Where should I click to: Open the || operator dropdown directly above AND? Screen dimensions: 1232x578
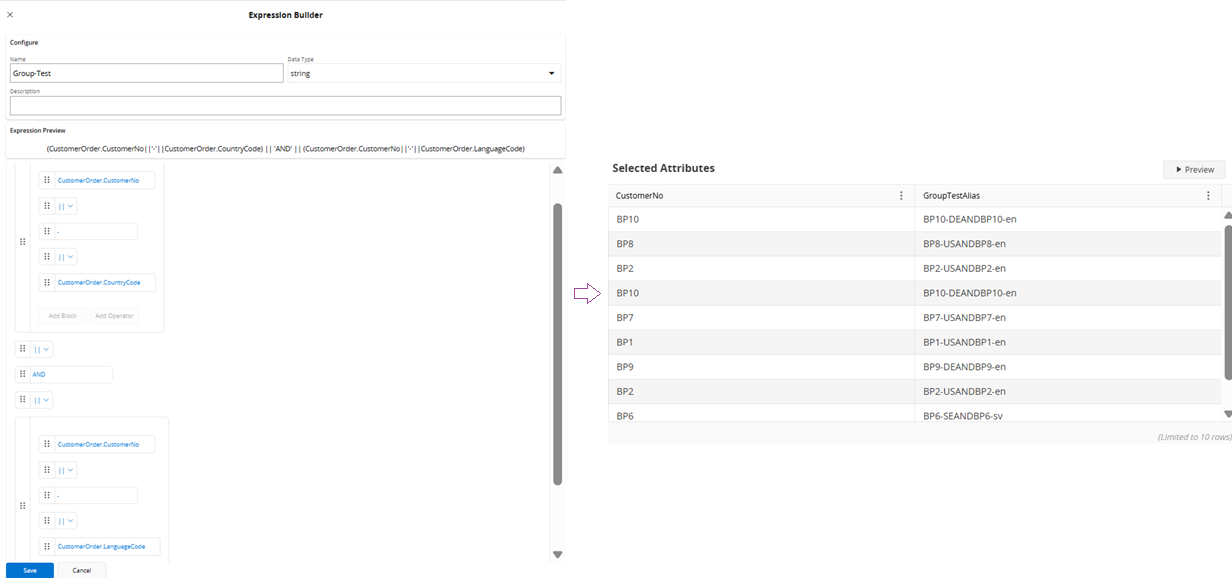(x=41, y=349)
